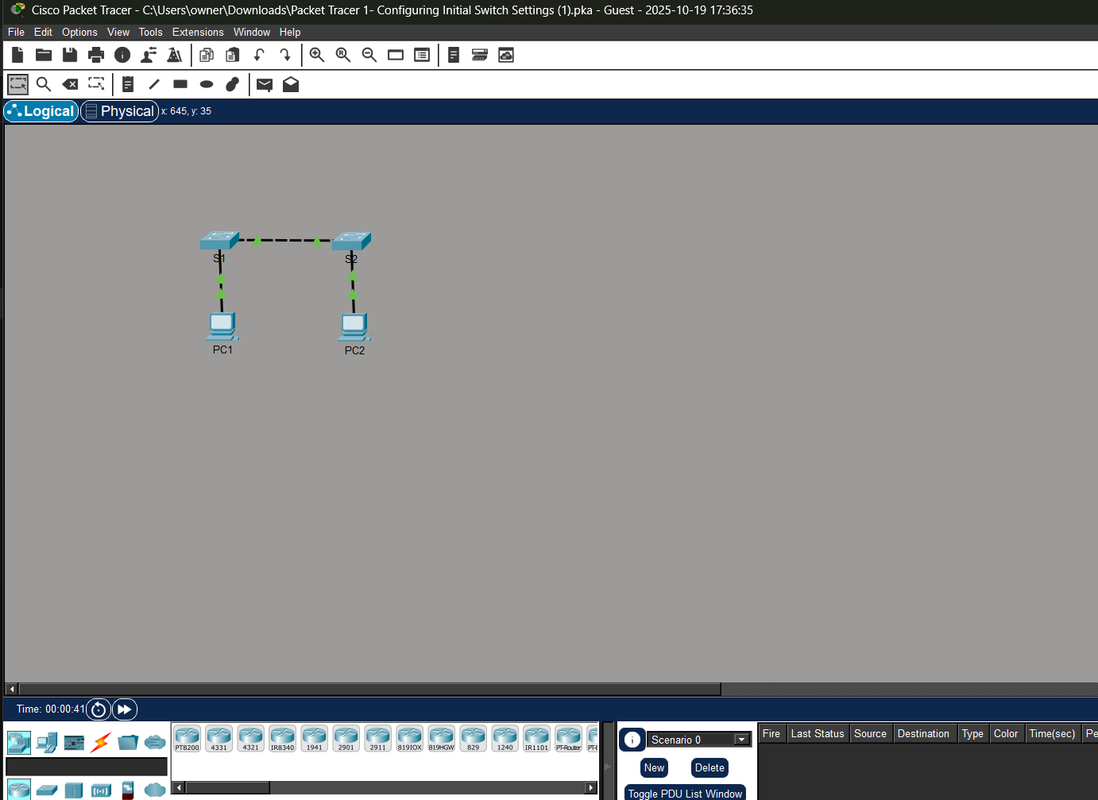Click the Destination column header
Image resolution: width=1098 pixels, height=800 pixels.
click(923, 733)
